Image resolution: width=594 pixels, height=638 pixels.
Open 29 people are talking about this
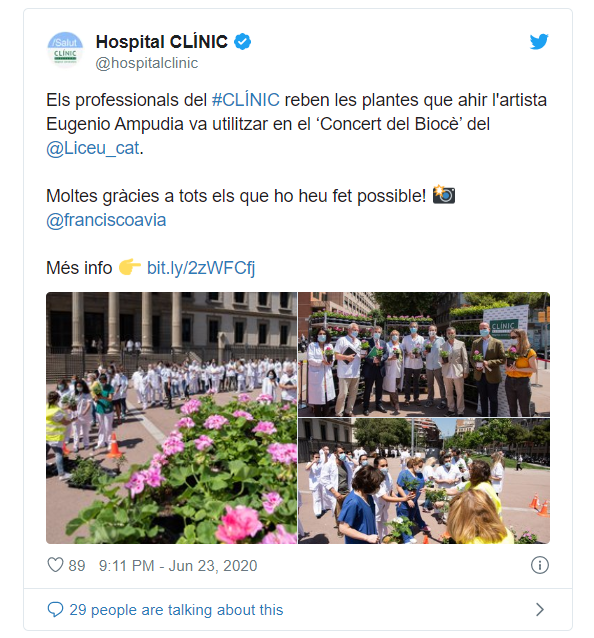coord(176,610)
